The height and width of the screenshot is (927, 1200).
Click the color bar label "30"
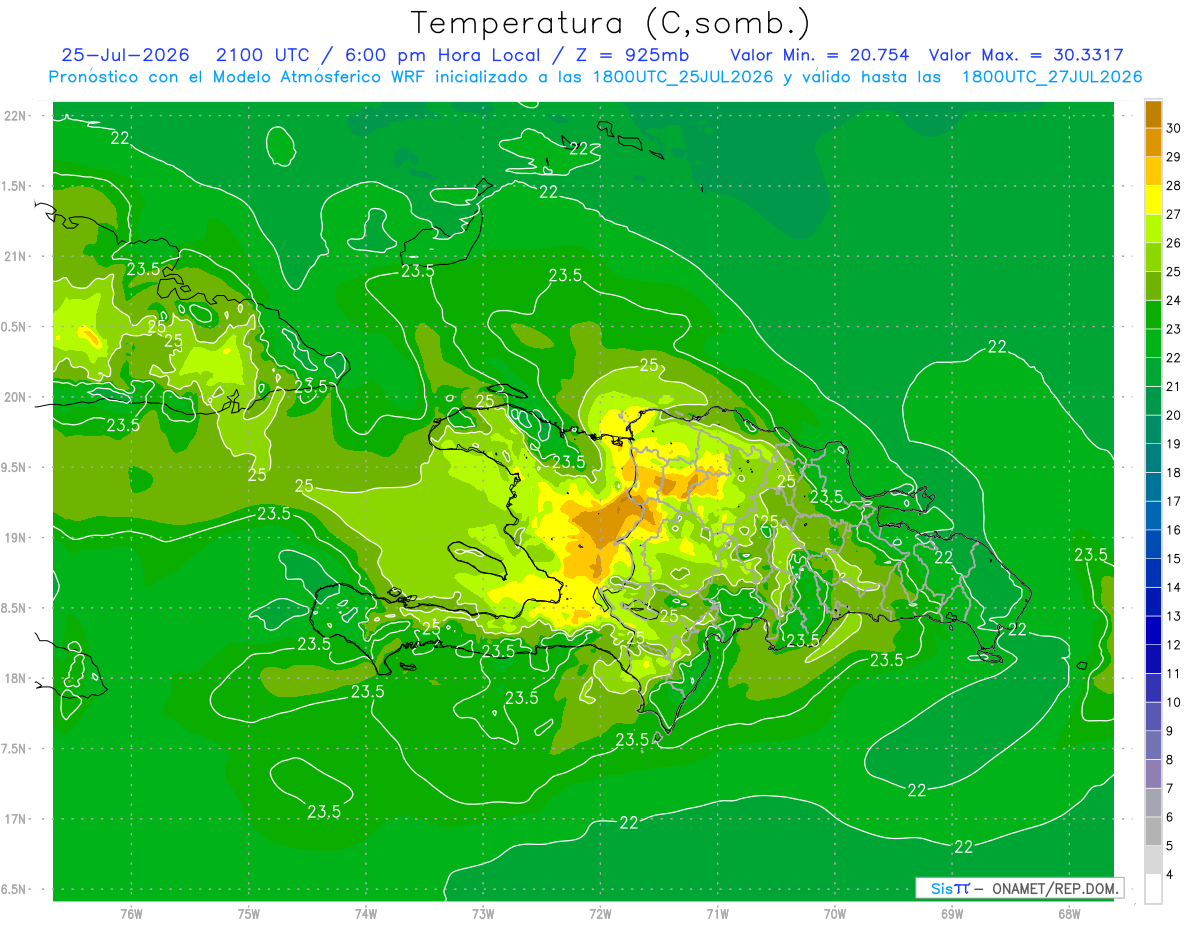(x=1174, y=128)
